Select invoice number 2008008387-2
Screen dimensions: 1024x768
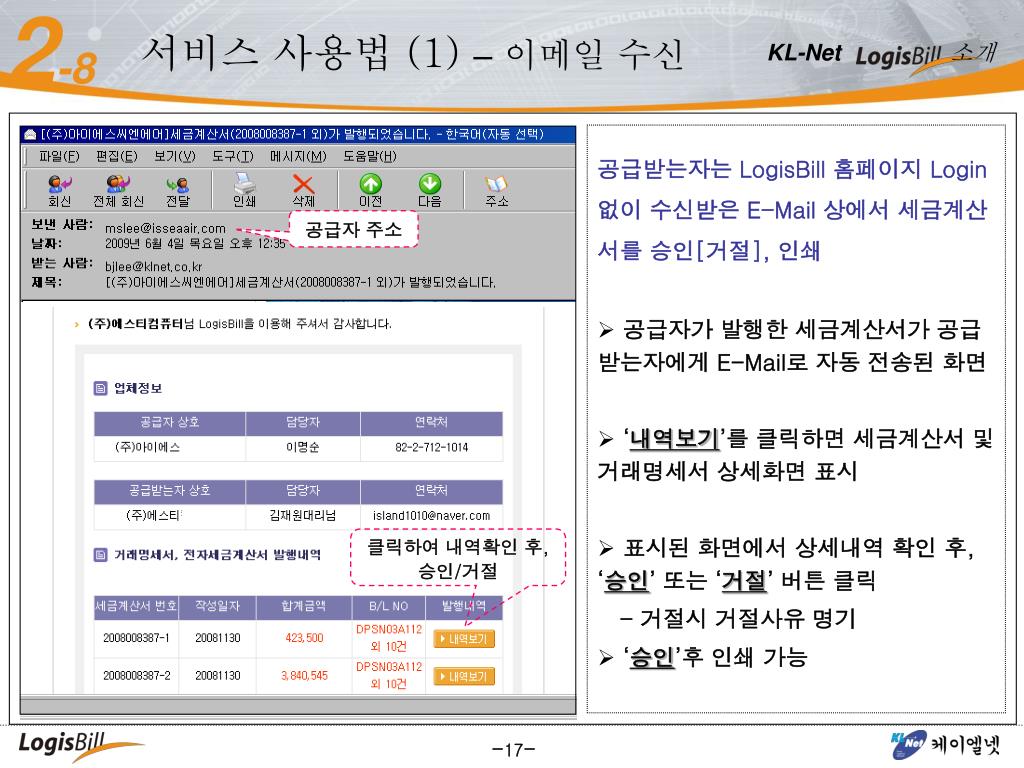[136, 675]
